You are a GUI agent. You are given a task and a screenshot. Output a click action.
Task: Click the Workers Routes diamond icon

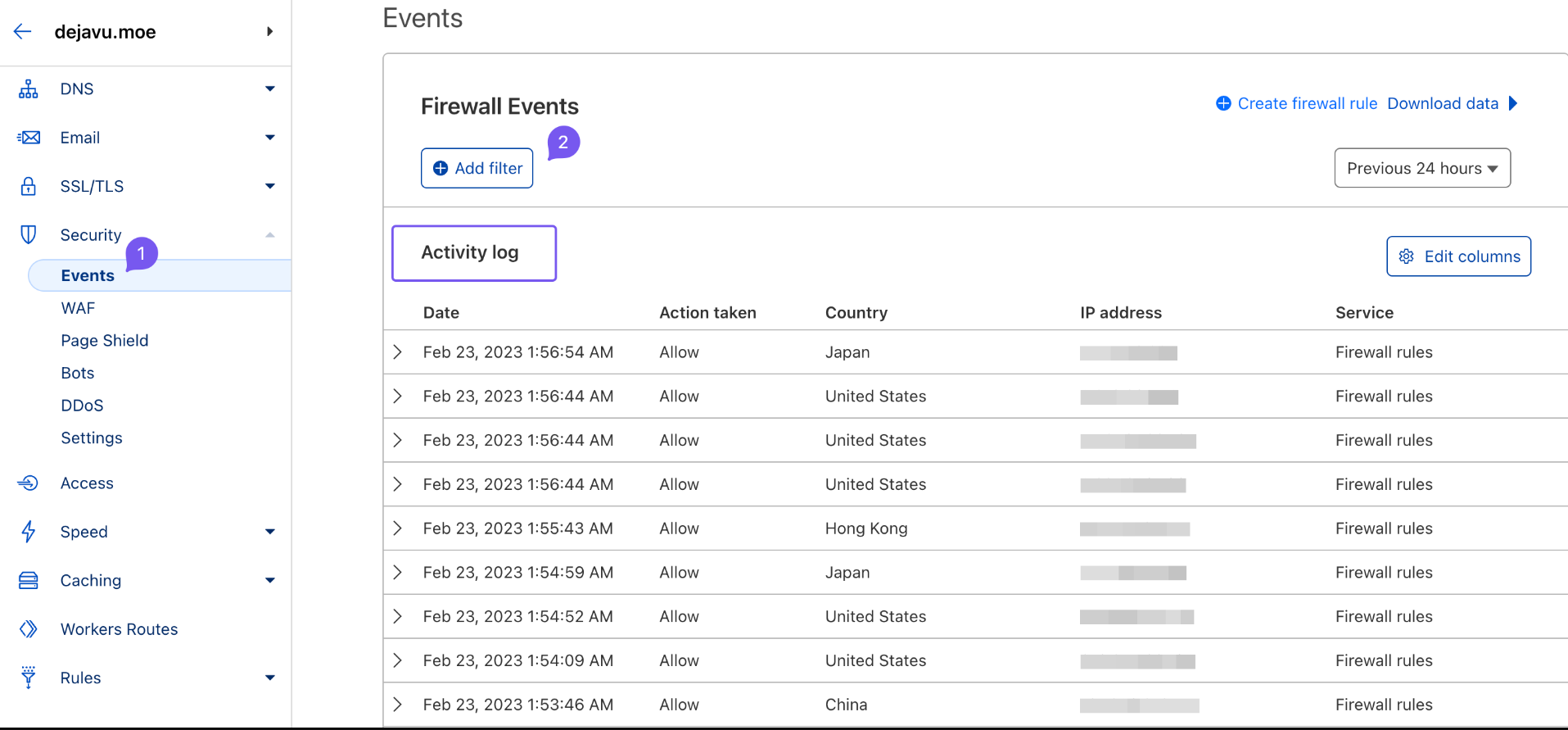(29, 629)
